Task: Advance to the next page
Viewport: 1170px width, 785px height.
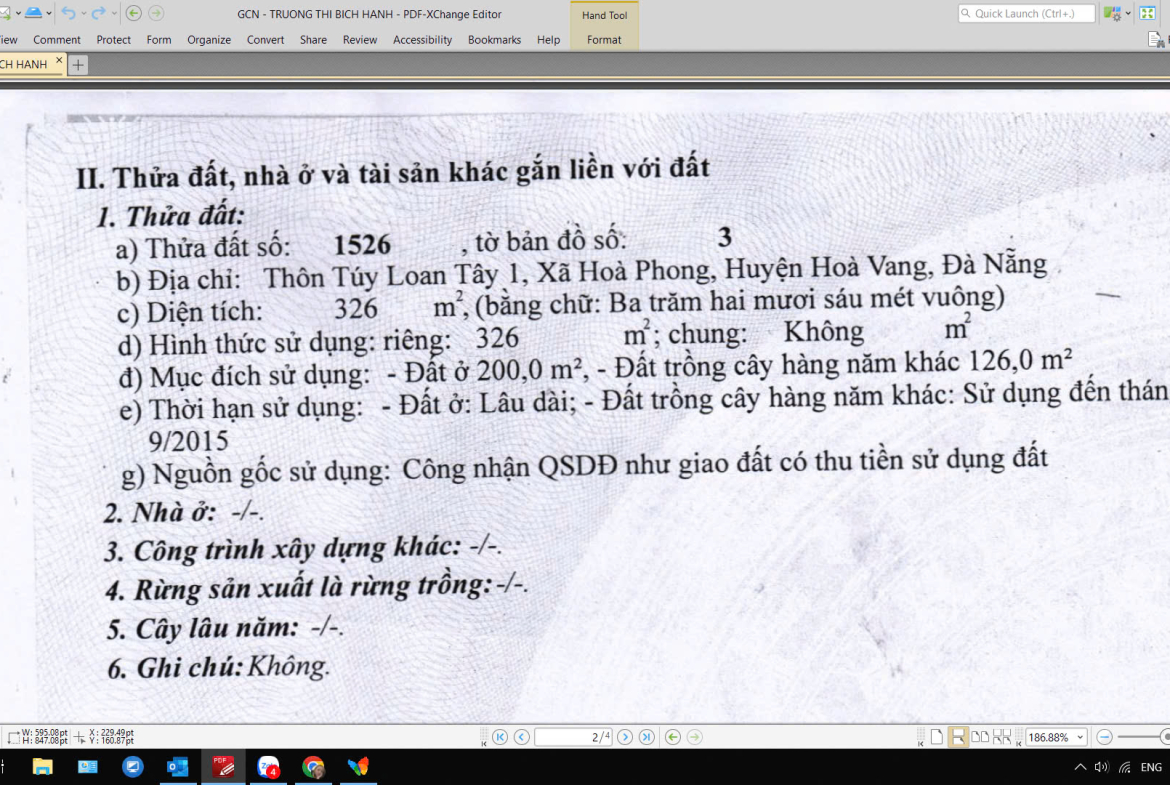Action: click(x=625, y=737)
